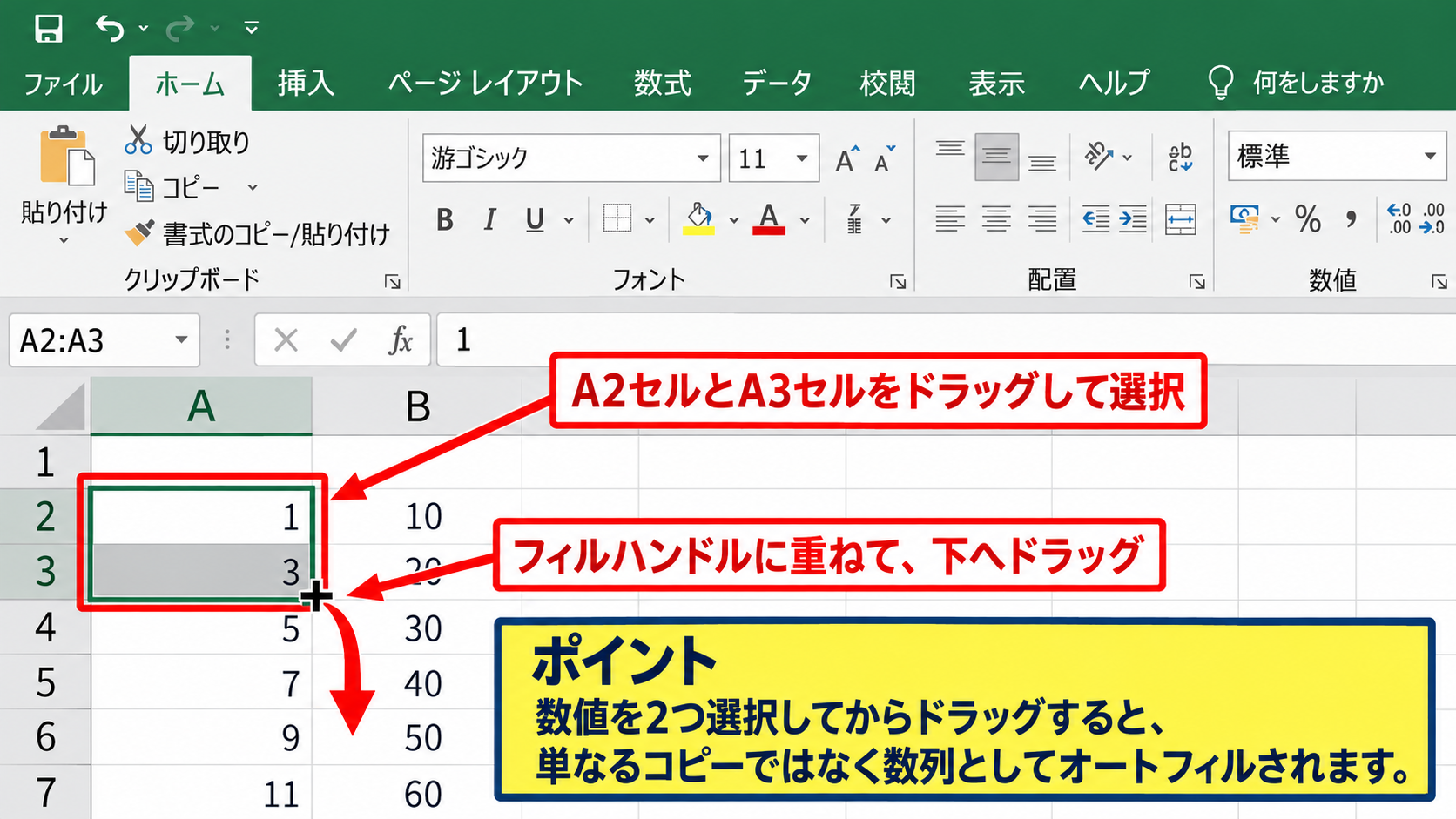Click the percent style icon

point(1307,219)
